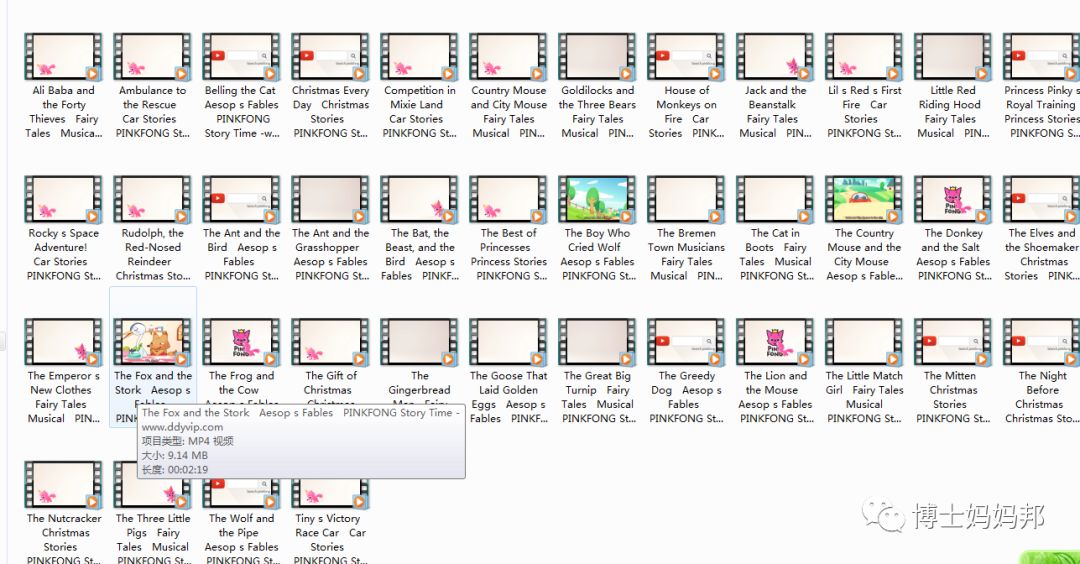Screen dimensions: 1080x564
Task: Select The Lion and the Mouse video
Action: coord(775,342)
